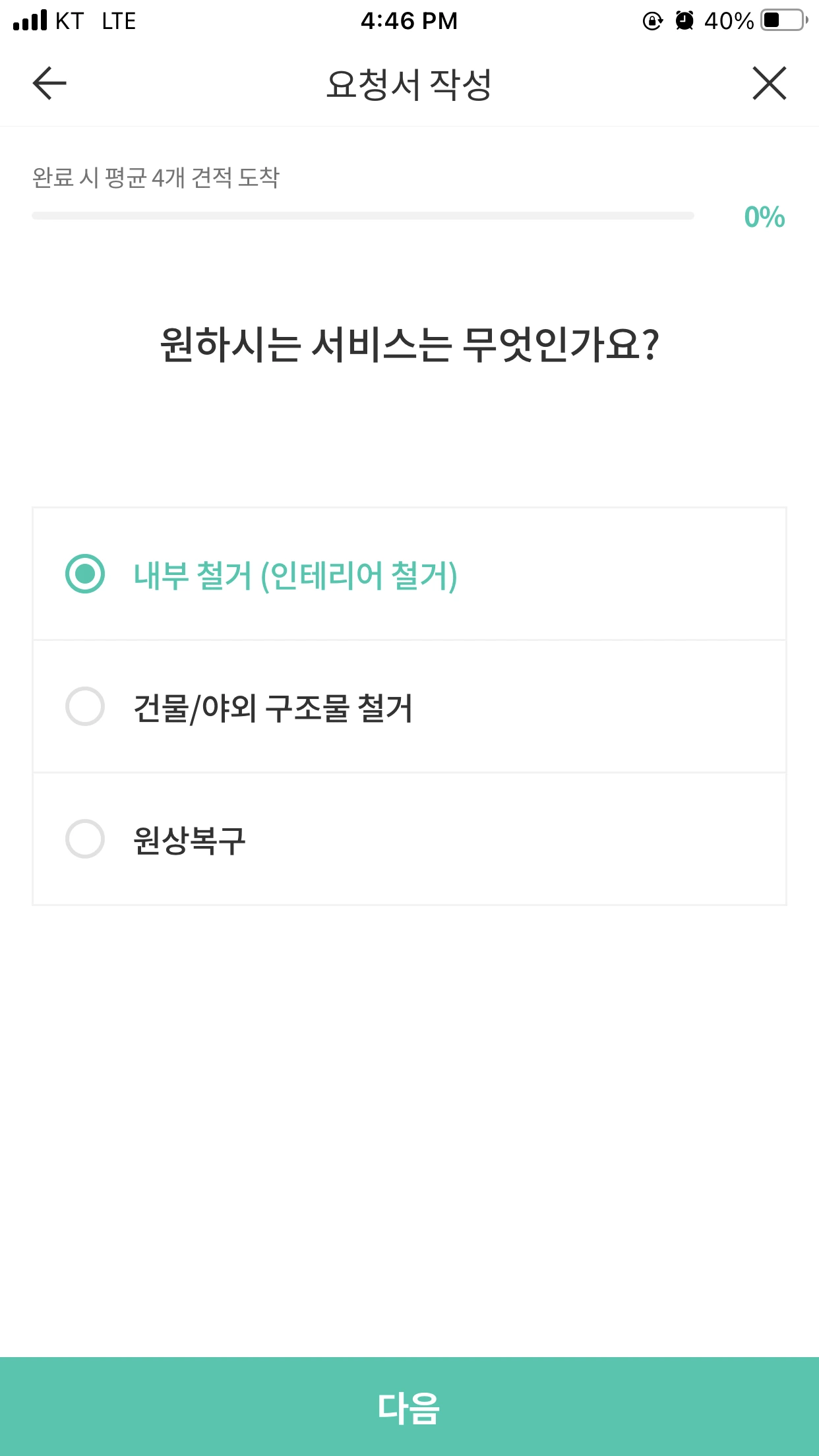The width and height of the screenshot is (819, 1456).
Task: Tap the cellular signal bars icon
Action: coord(30,20)
